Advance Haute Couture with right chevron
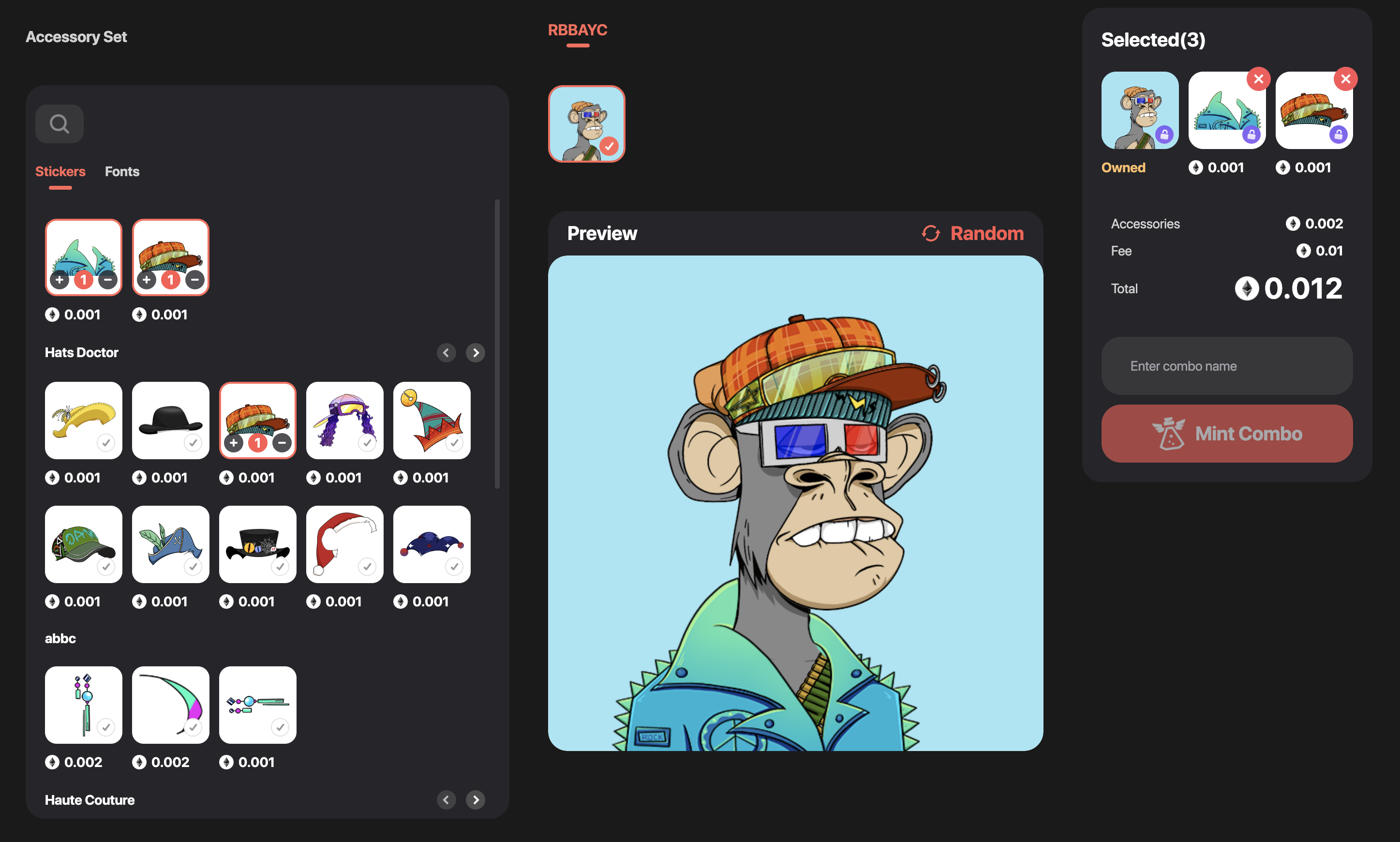The image size is (1400, 842). 475,799
